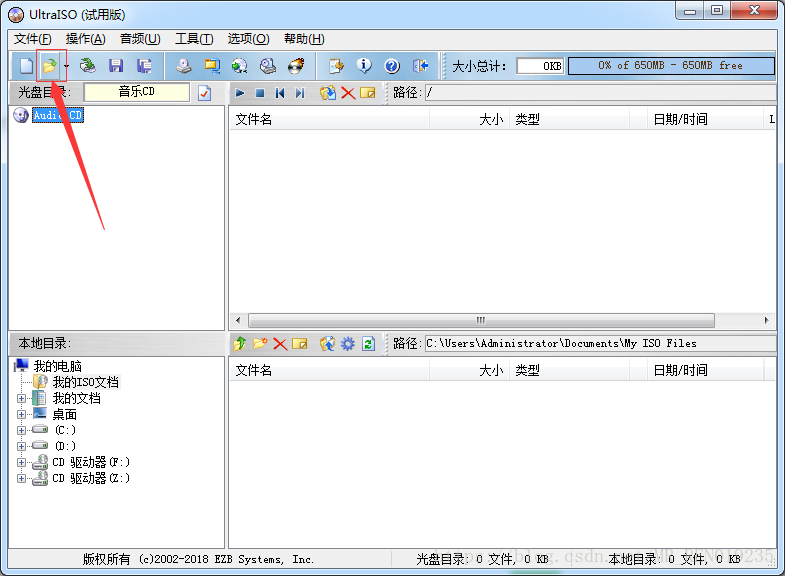Click the local path field C:\Users\Administrator

click(601, 344)
